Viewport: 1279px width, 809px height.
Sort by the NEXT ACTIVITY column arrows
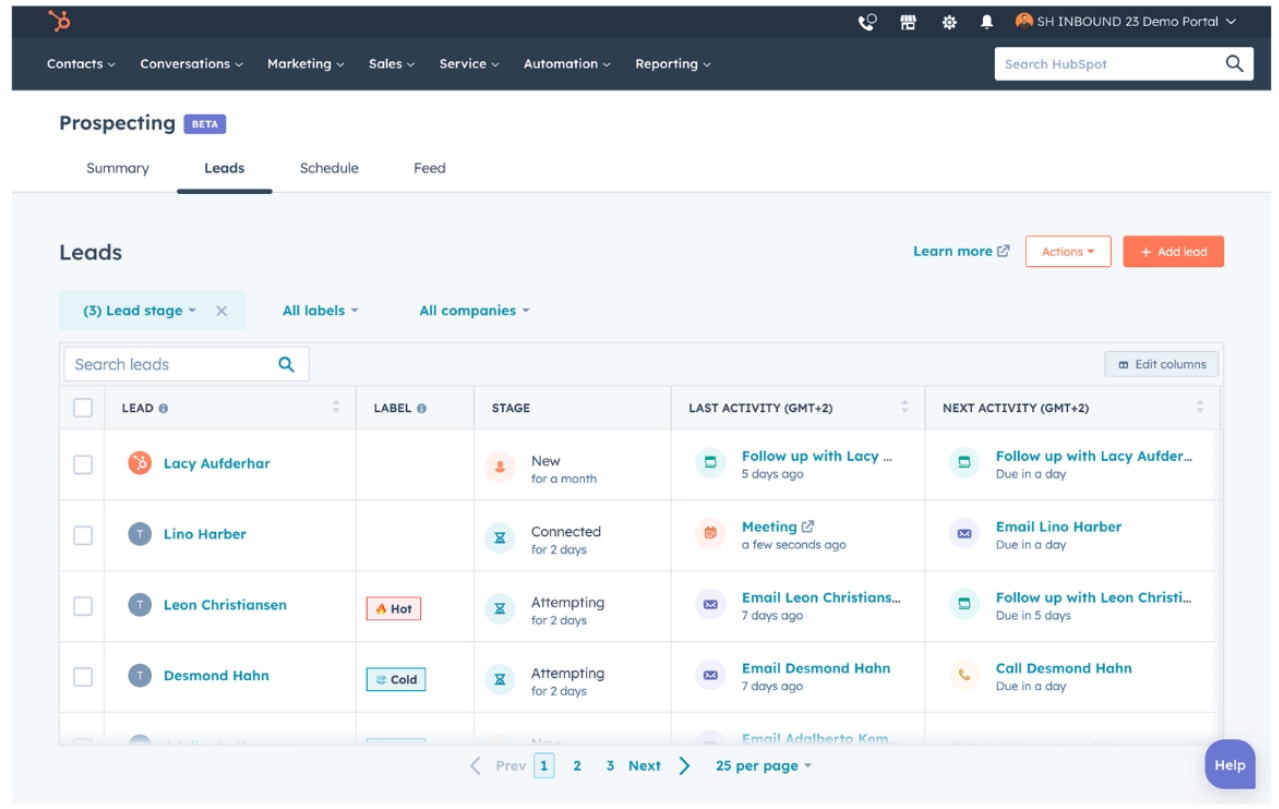click(x=1200, y=407)
